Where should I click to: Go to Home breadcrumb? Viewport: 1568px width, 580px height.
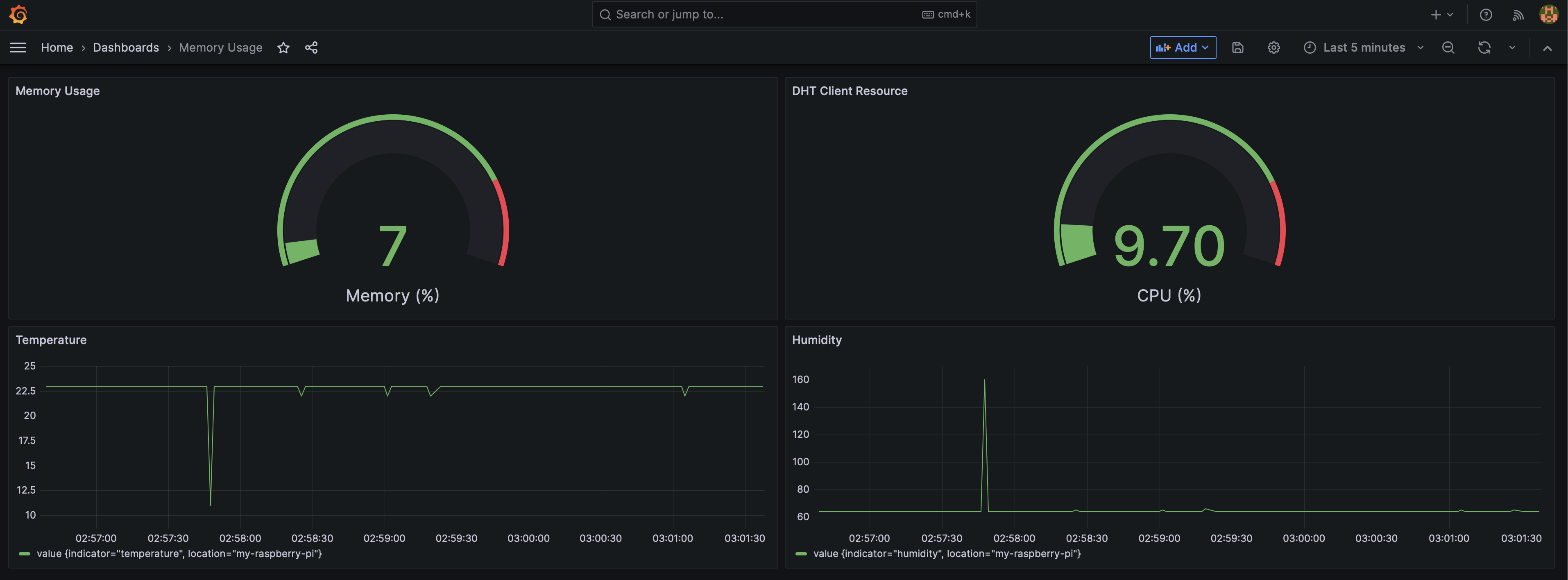pos(57,48)
